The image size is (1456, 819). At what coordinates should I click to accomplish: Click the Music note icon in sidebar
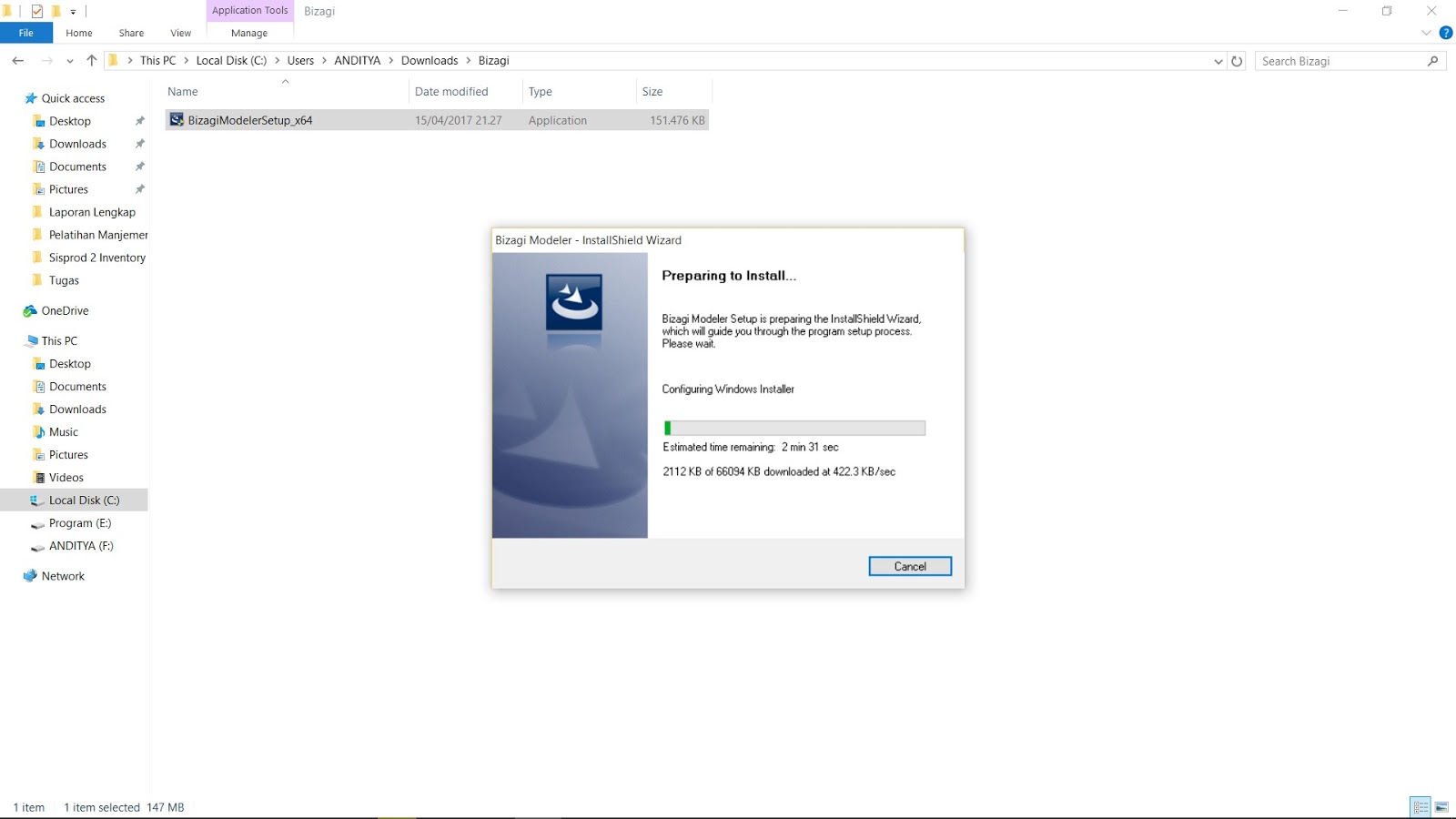coord(39,432)
